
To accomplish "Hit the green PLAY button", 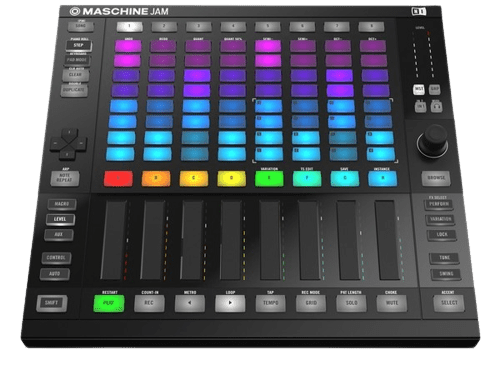I will coord(109,303).
